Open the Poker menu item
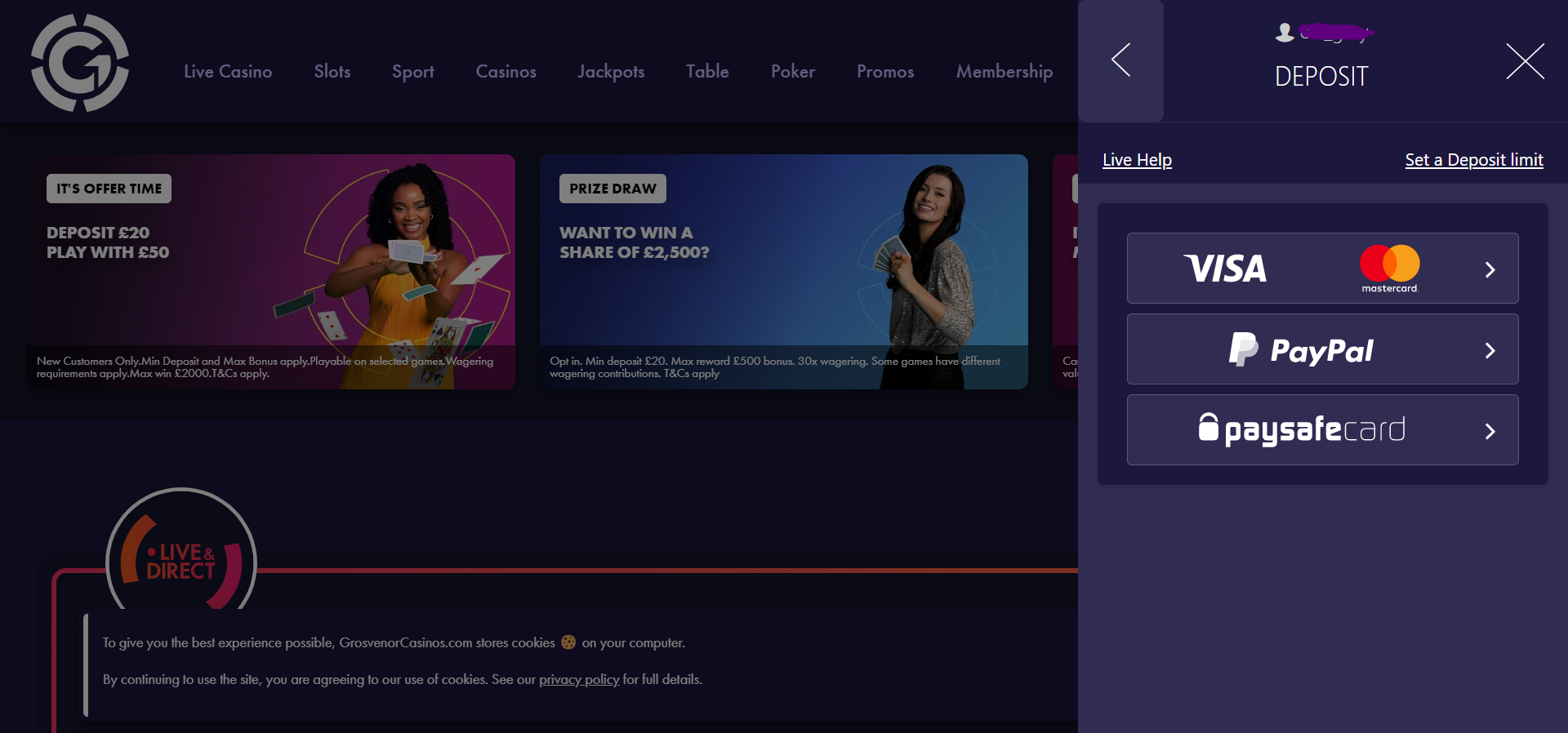This screenshot has height=733, width=1568. tap(793, 72)
